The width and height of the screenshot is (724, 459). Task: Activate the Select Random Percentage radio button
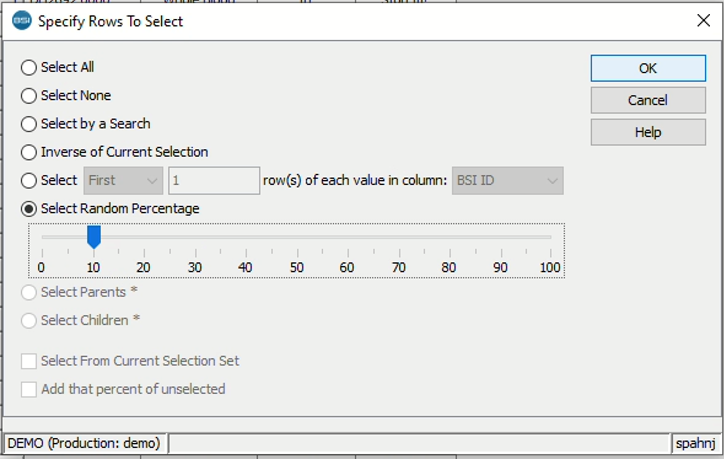(x=29, y=209)
